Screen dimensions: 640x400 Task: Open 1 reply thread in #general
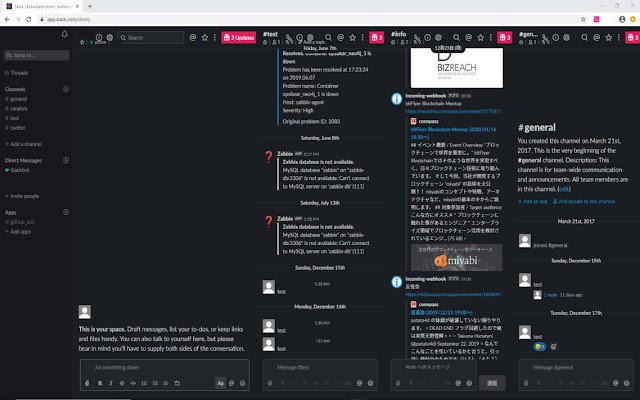pyautogui.click(x=550, y=295)
